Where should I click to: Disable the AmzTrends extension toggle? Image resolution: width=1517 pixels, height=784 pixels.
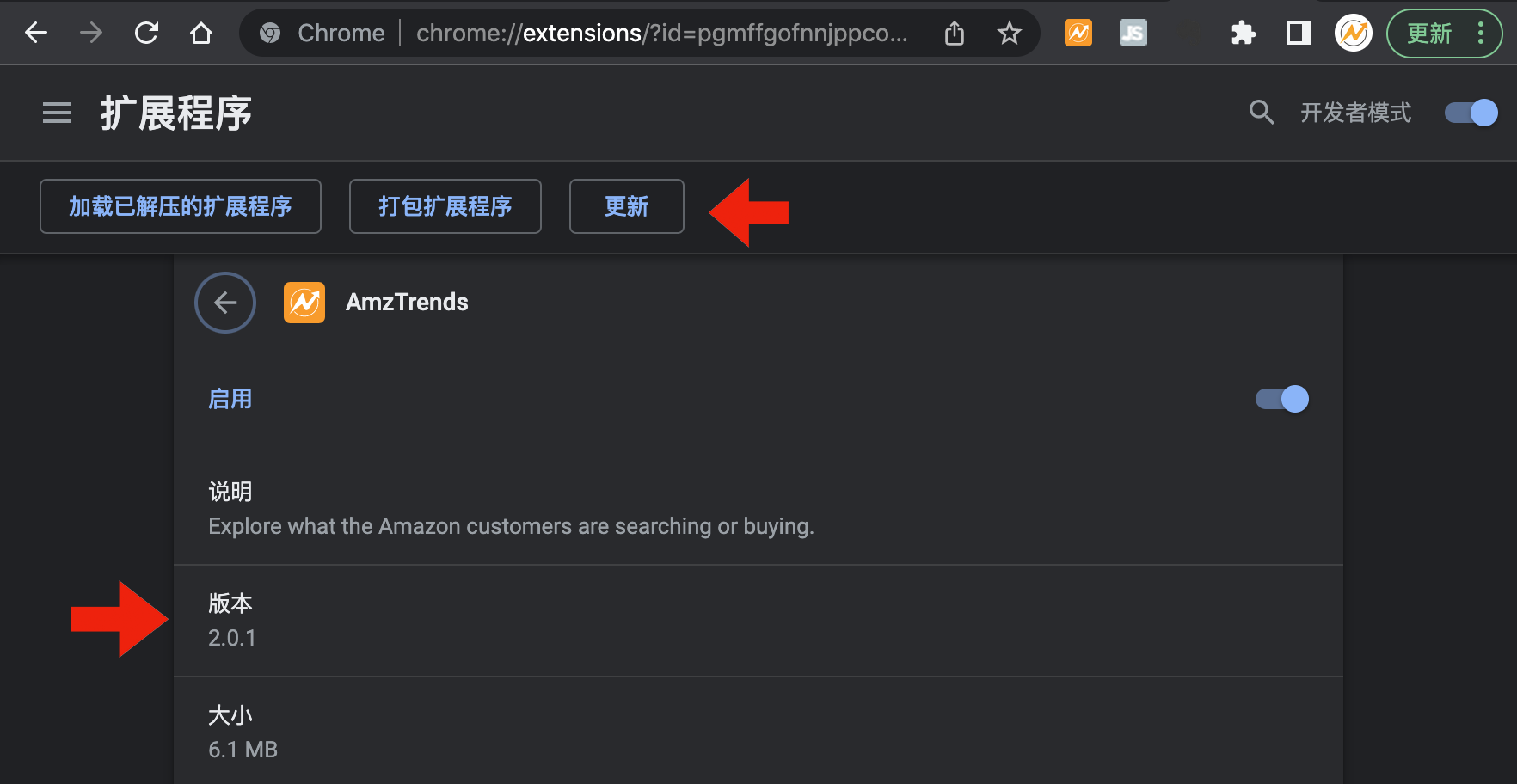[x=1281, y=399]
